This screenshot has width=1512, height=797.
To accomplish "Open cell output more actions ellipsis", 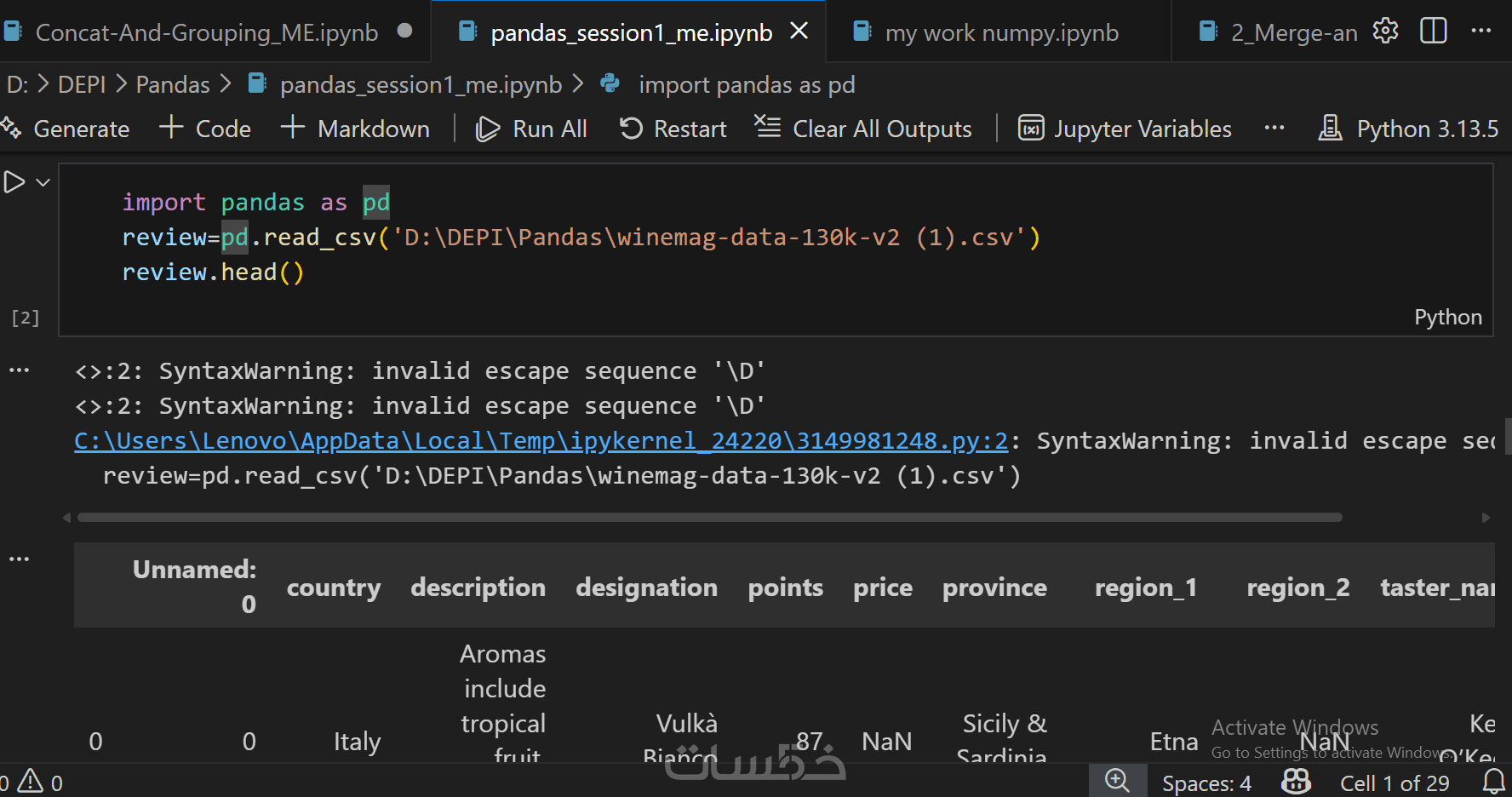I will 19,370.
